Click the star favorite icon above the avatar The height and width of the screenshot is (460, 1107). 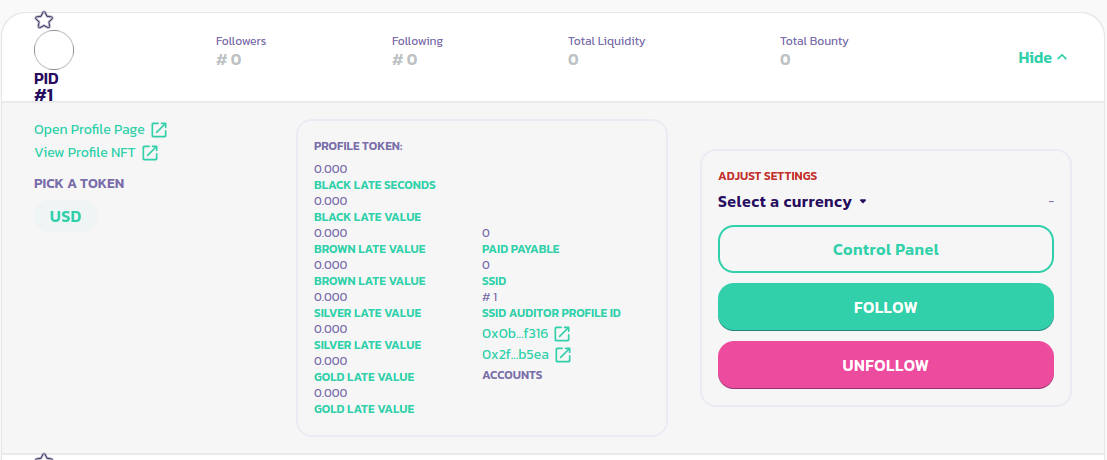44,19
